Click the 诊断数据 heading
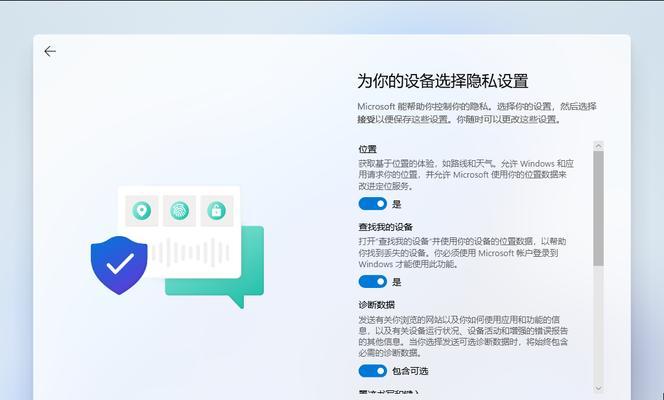This screenshot has height=400, width=664. [376, 305]
